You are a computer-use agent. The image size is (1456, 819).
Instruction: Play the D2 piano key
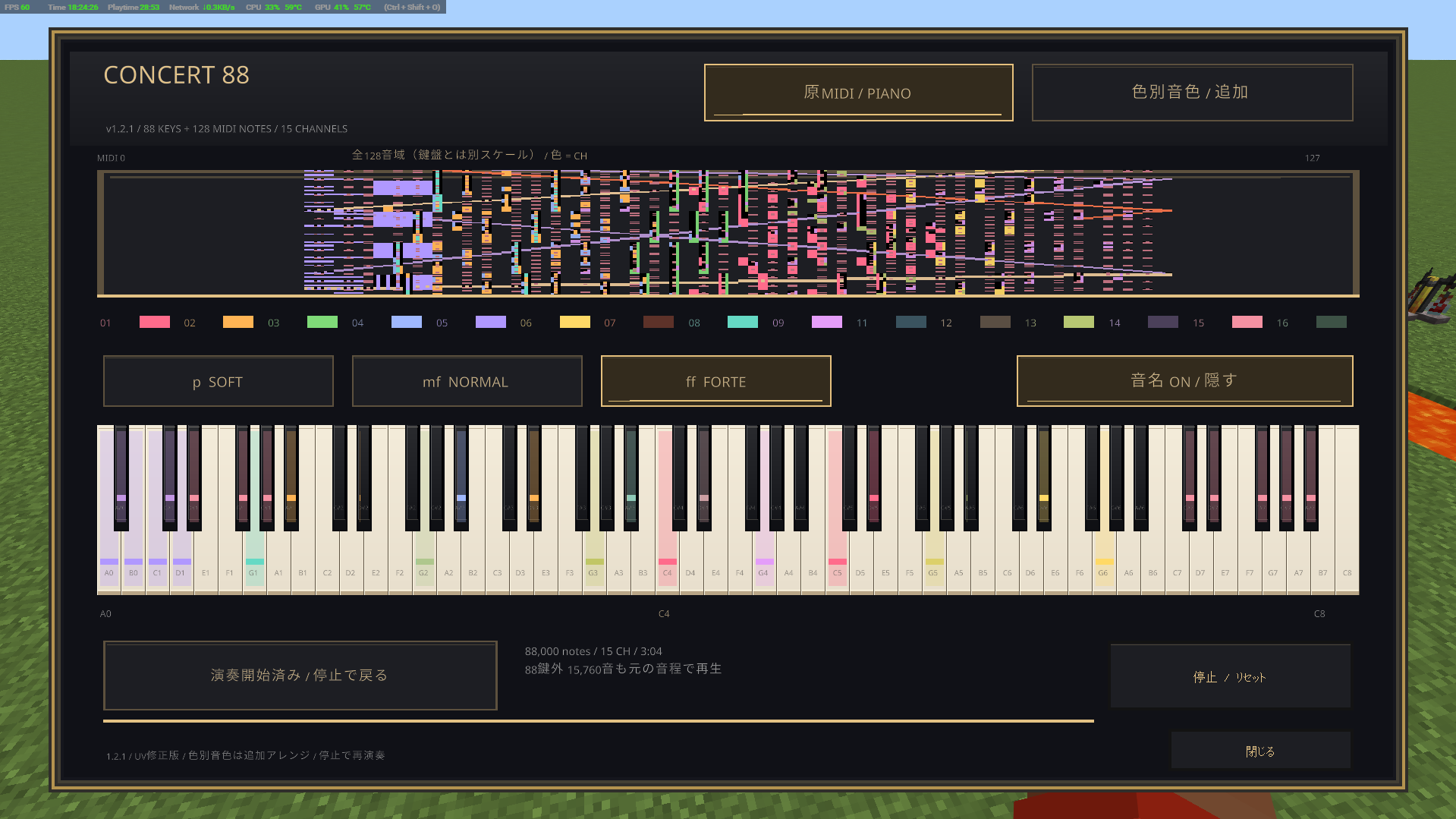pos(351,562)
